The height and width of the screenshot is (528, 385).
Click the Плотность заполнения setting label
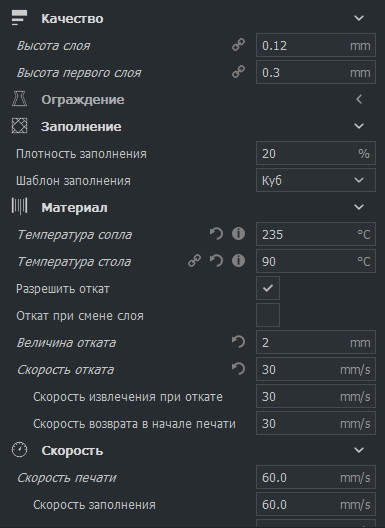pos(82,154)
